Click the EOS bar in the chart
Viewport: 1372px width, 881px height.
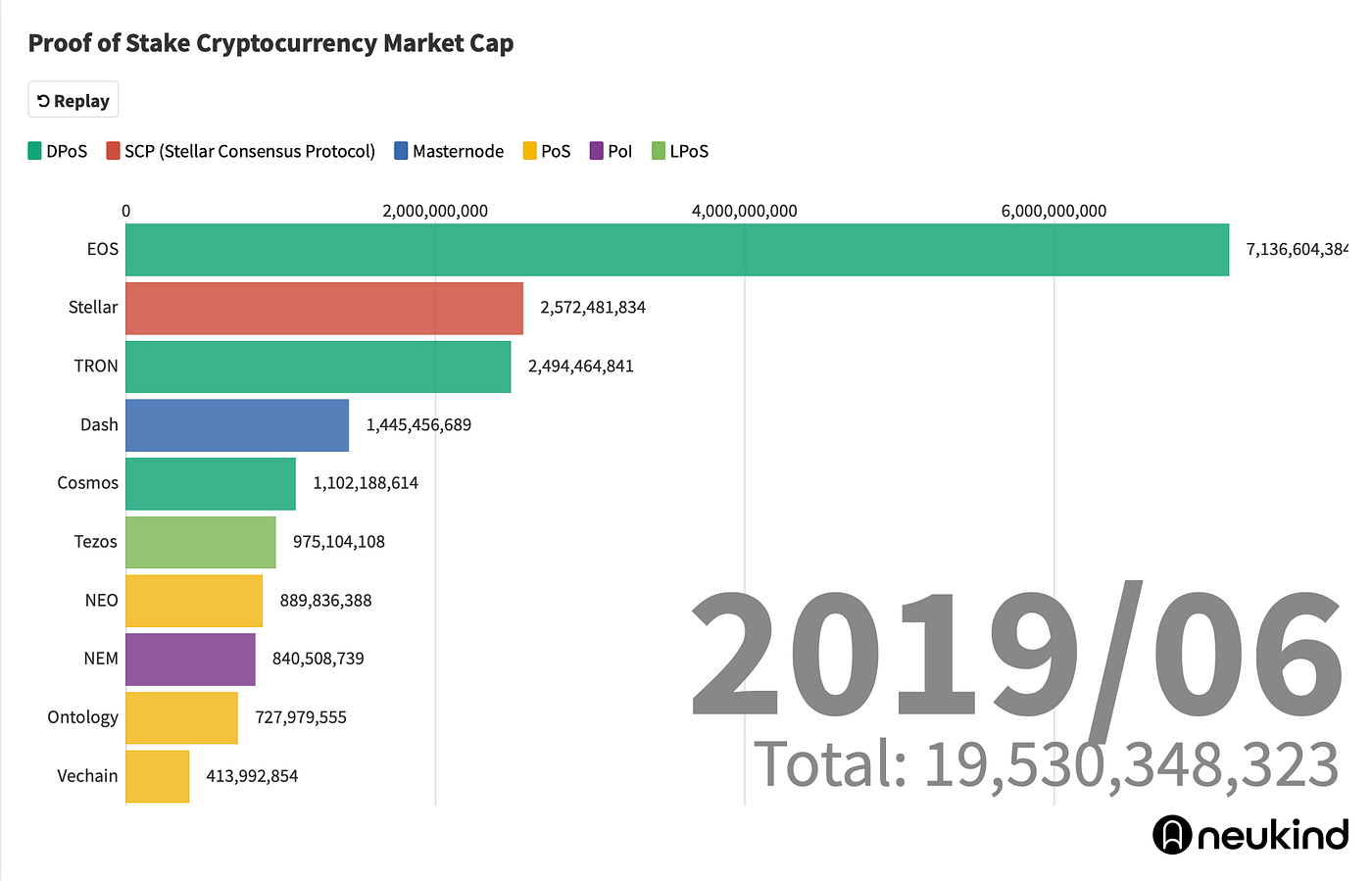677,250
